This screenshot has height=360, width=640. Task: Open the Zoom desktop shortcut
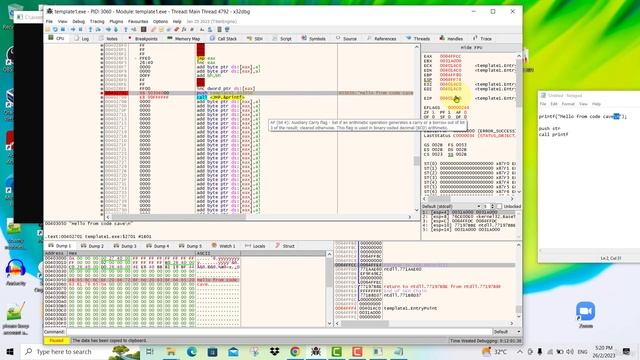pos(585,315)
